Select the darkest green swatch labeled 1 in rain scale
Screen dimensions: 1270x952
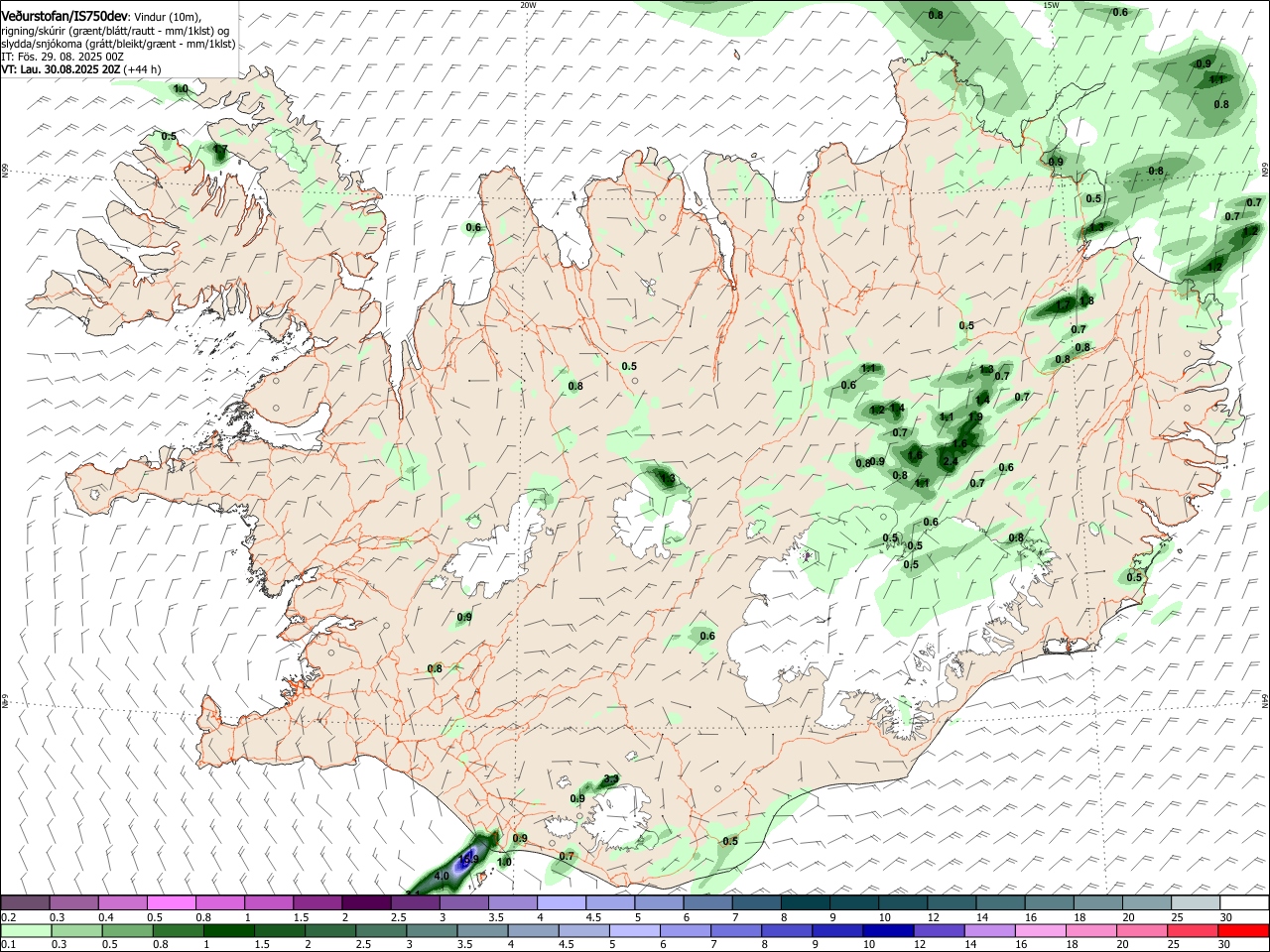(x=229, y=931)
